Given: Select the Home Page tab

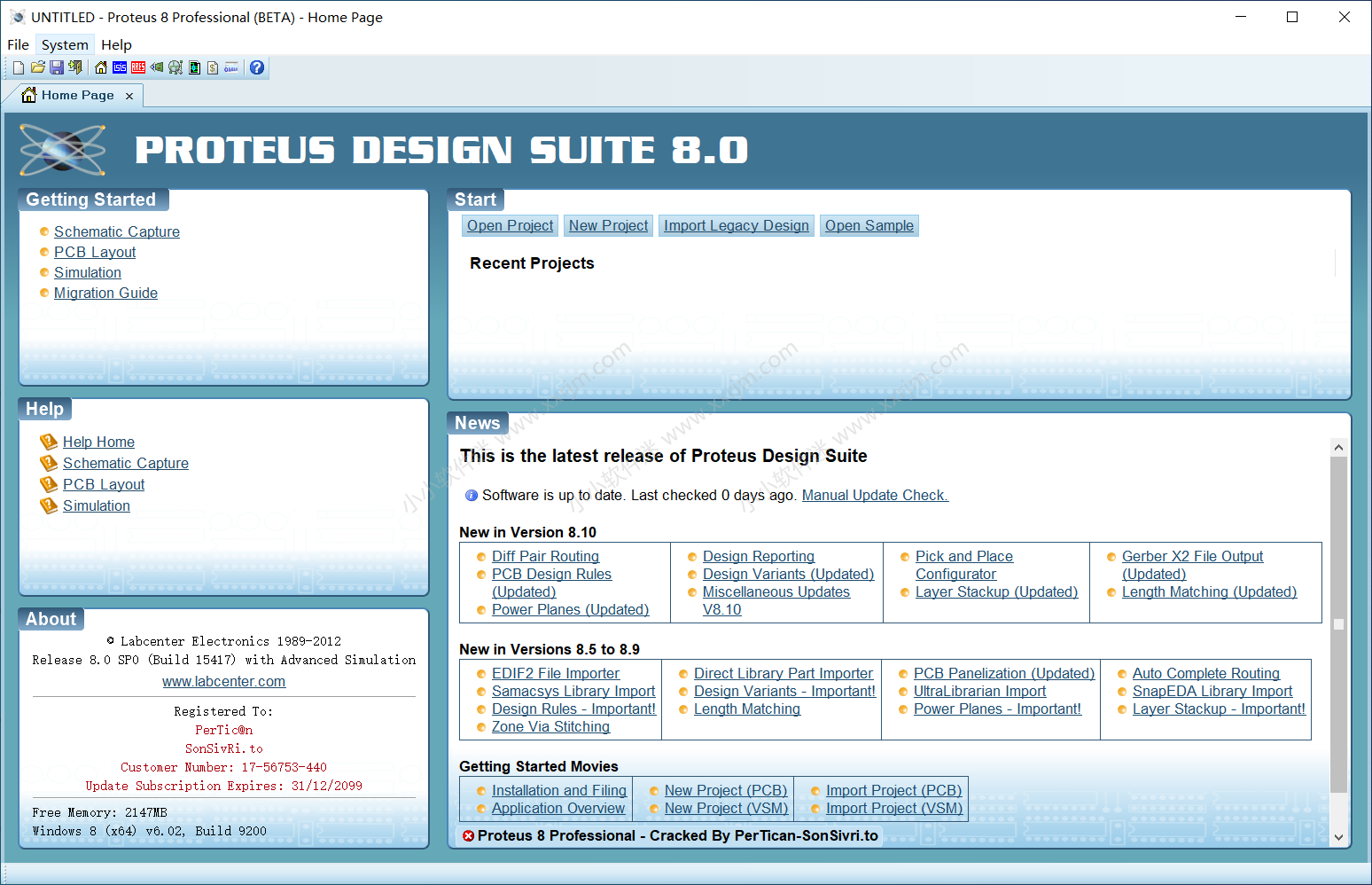Looking at the screenshot, I should (x=78, y=95).
